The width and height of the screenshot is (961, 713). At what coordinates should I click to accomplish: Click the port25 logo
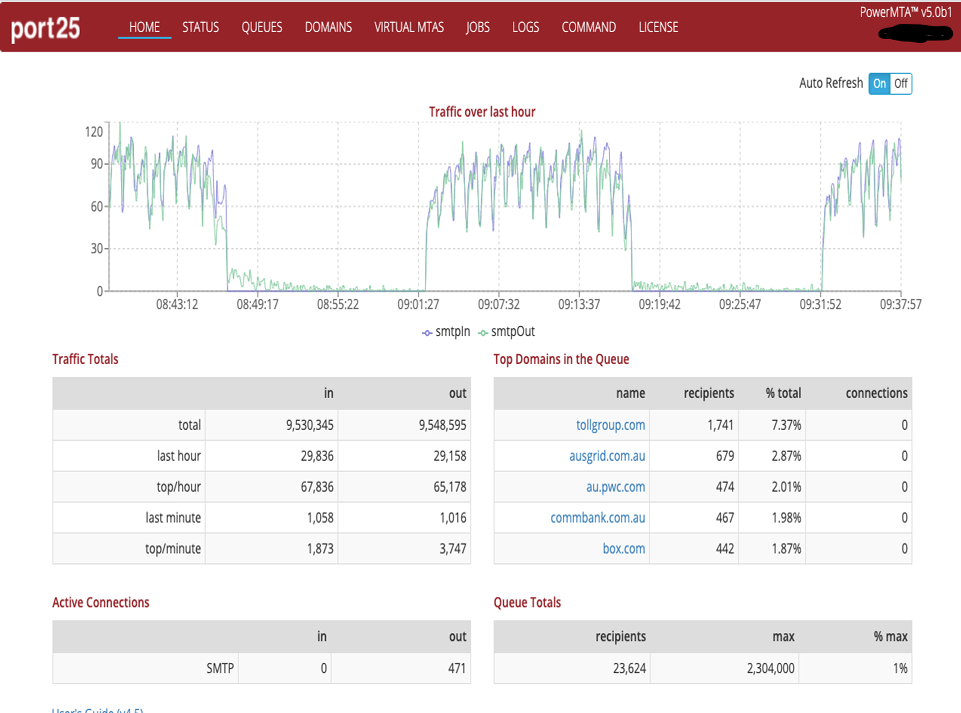tap(46, 29)
